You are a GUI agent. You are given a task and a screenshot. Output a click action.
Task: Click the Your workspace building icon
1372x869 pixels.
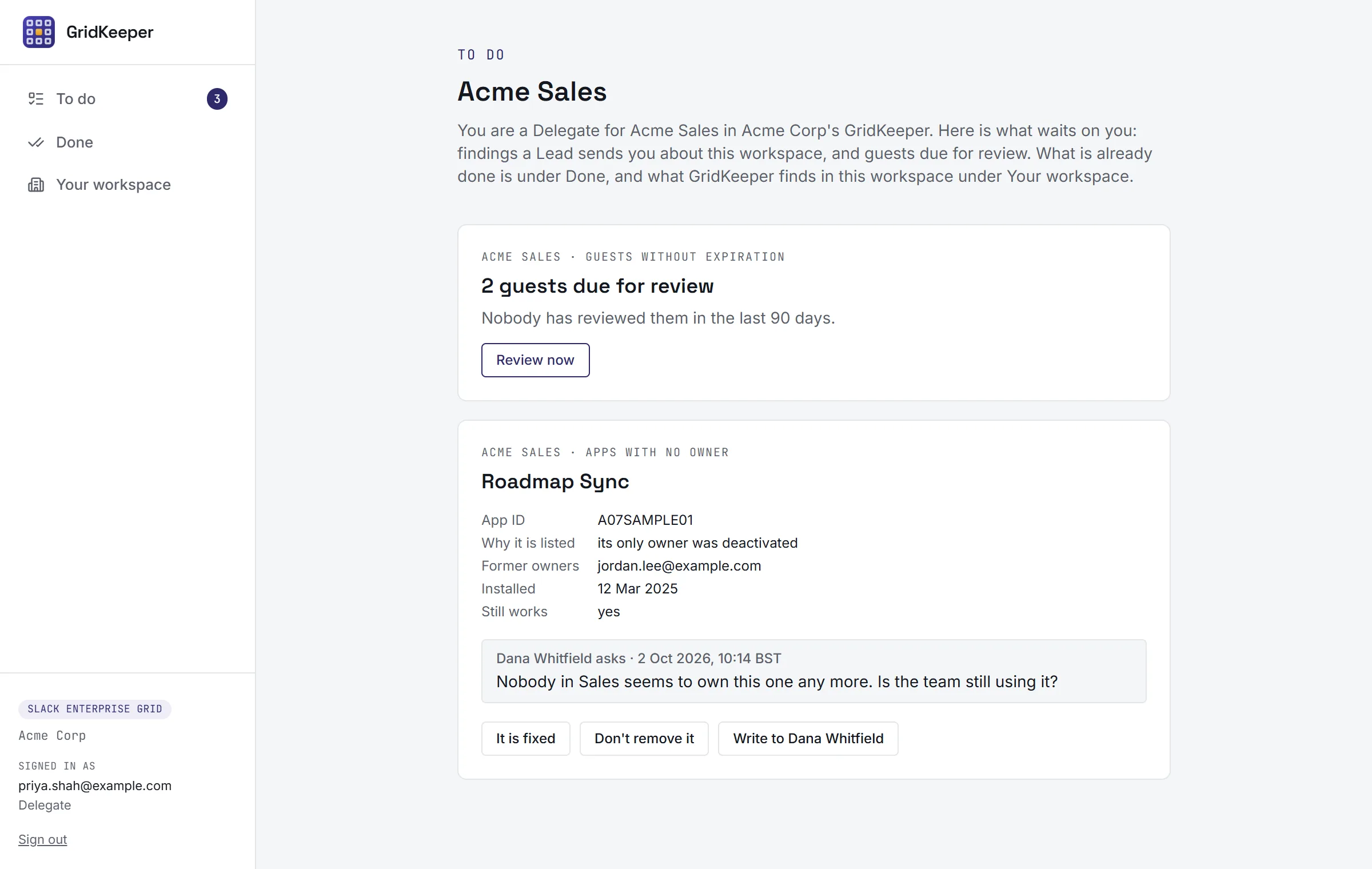coord(36,185)
